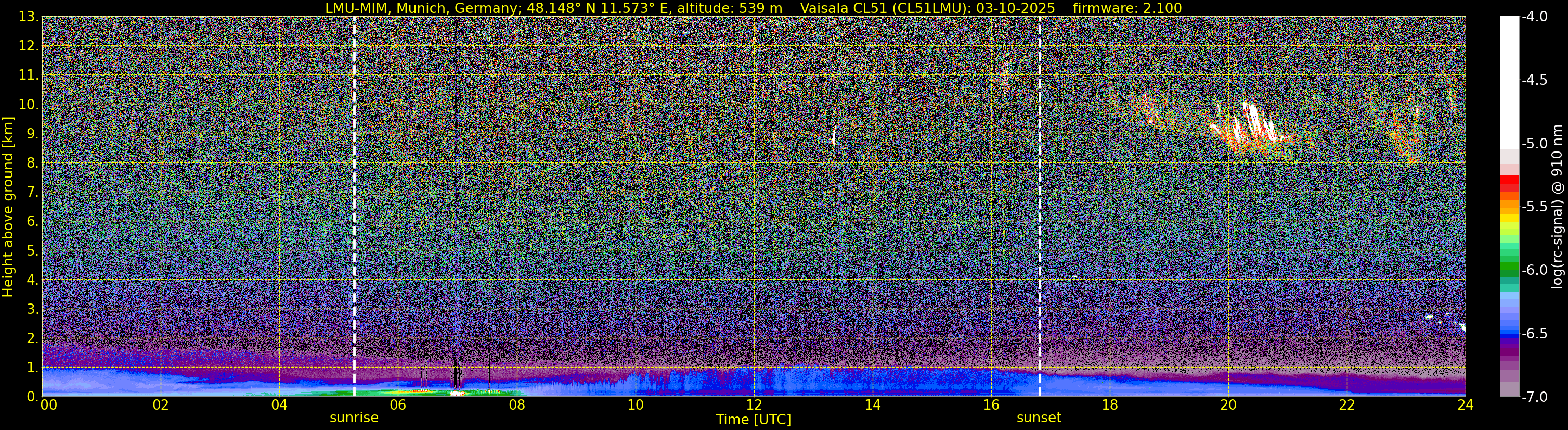The image size is (1568, 430).
Task: Click colorbar tick label "-6.0"
Action: tap(1534, 270)
